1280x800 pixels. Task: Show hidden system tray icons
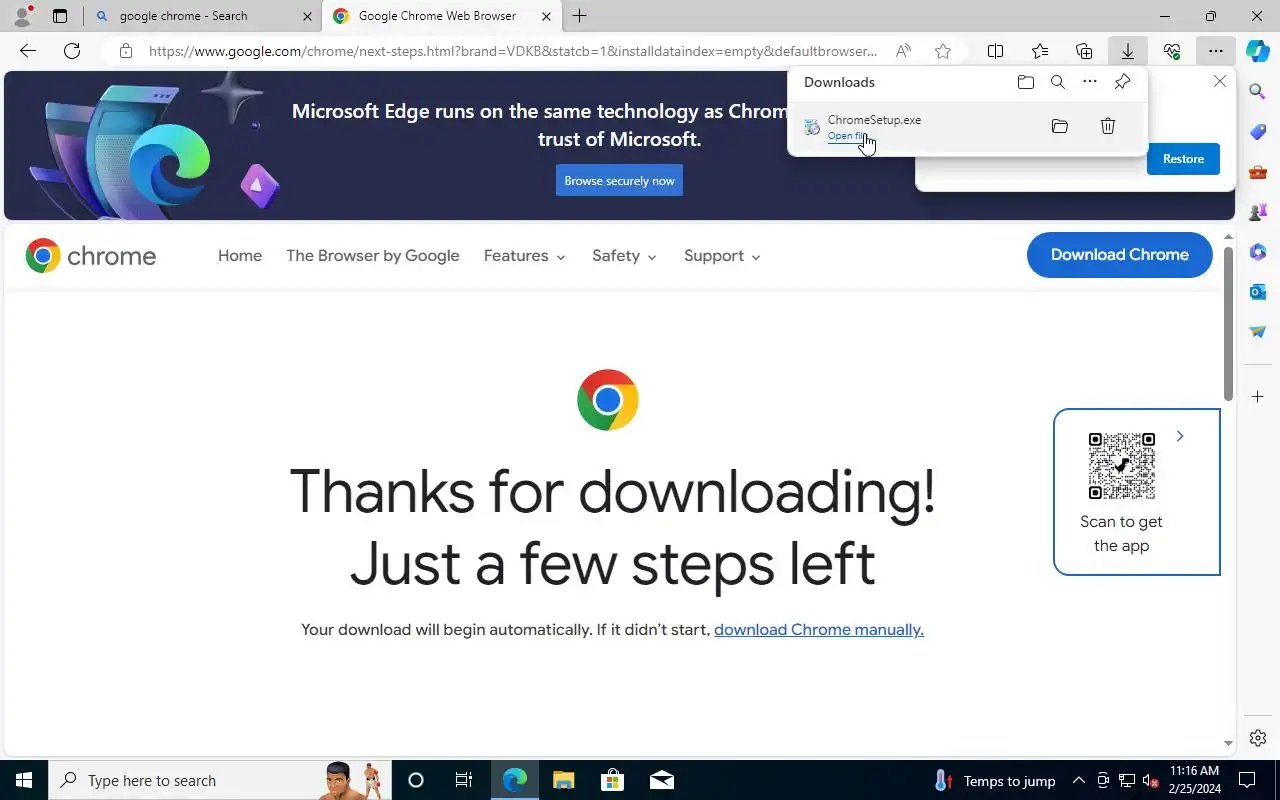tap(1078, 781)
